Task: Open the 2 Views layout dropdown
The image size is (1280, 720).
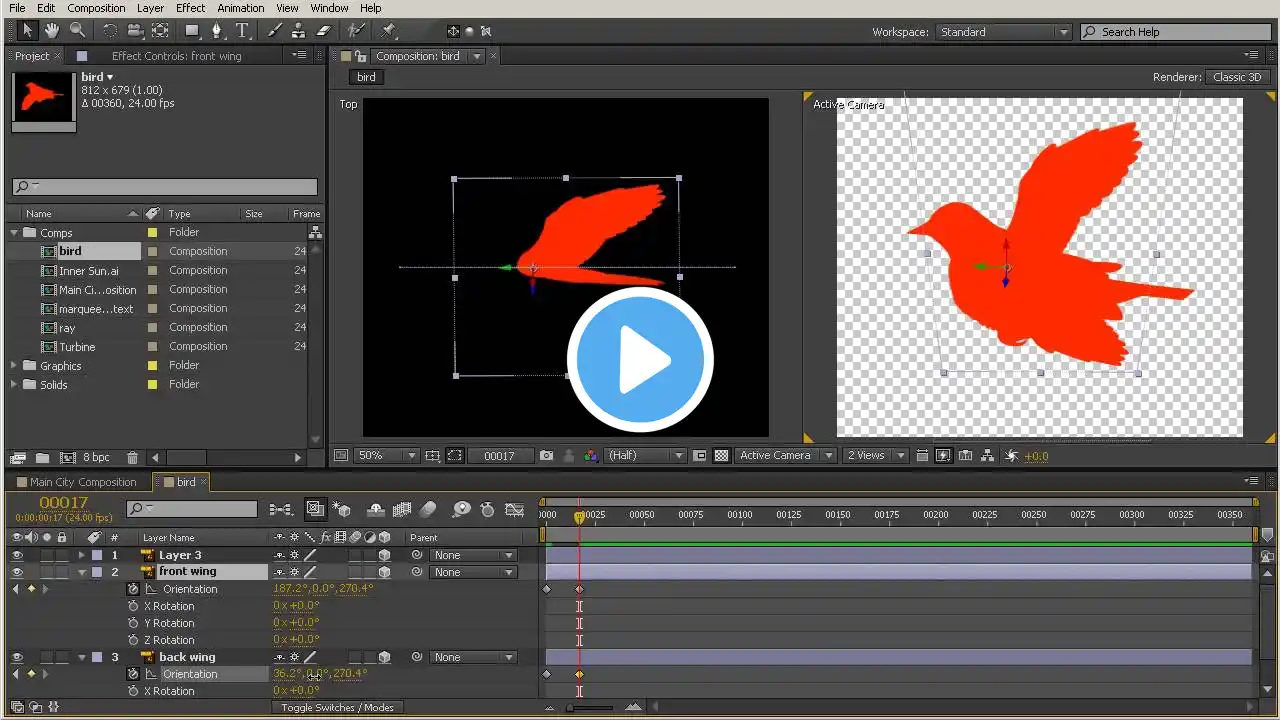Action: pyautogui.click(x=875, y=455)
